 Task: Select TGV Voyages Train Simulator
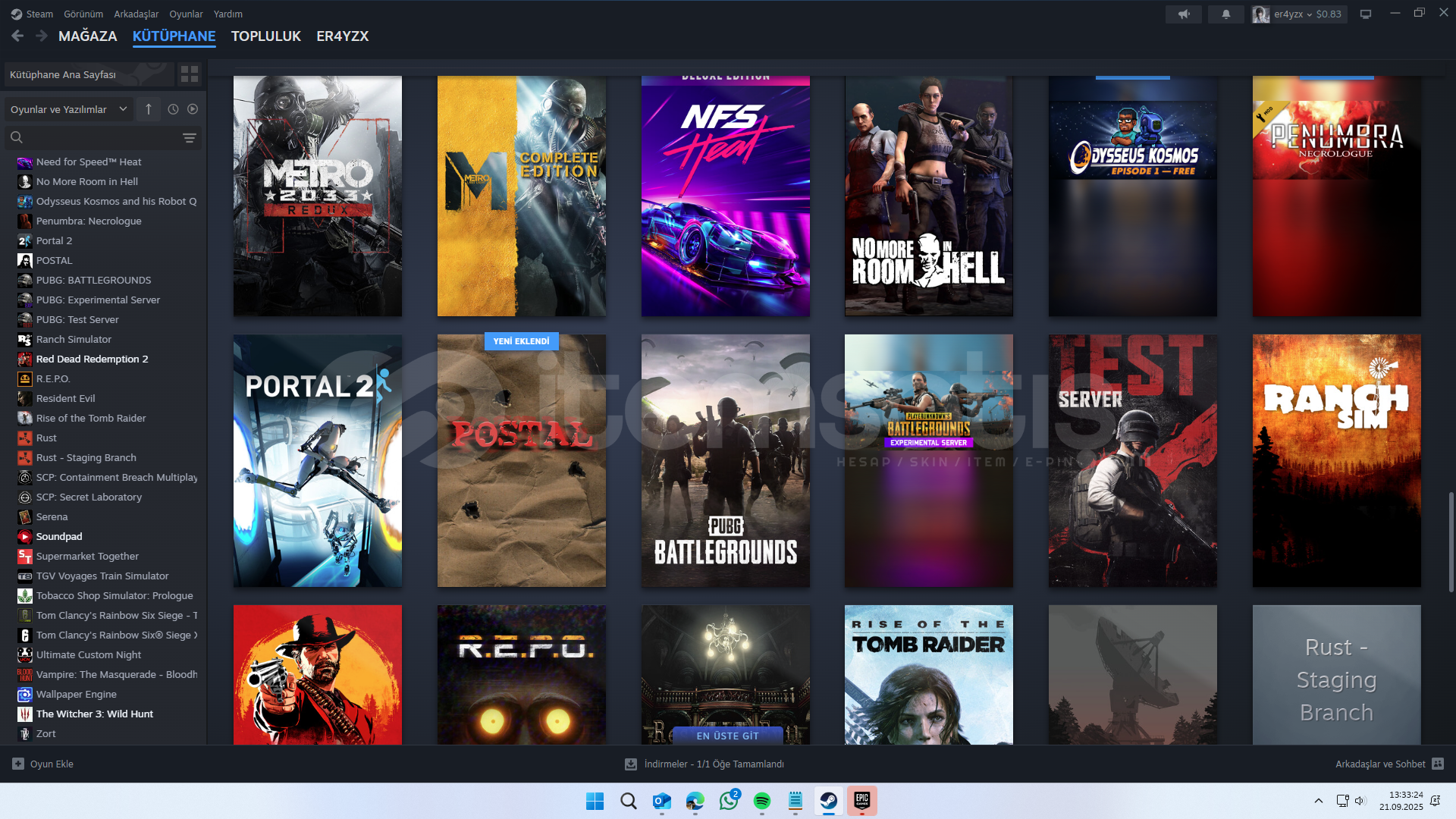click(x=103, y=576)
